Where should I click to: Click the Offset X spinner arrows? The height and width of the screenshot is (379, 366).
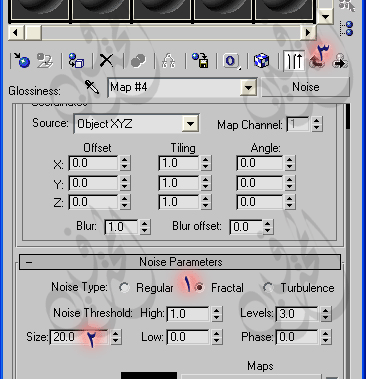[125, 163]
